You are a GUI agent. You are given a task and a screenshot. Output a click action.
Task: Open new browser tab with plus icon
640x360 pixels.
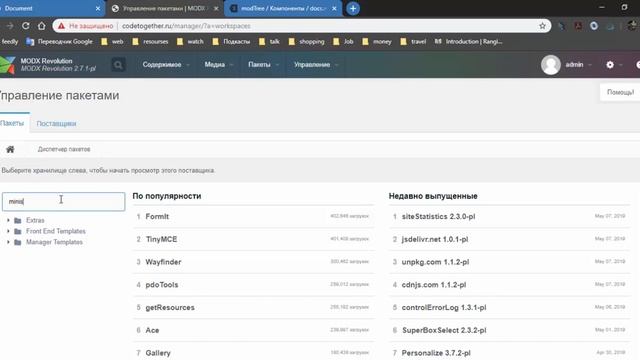pyautogui.click(x=353, y=9)
